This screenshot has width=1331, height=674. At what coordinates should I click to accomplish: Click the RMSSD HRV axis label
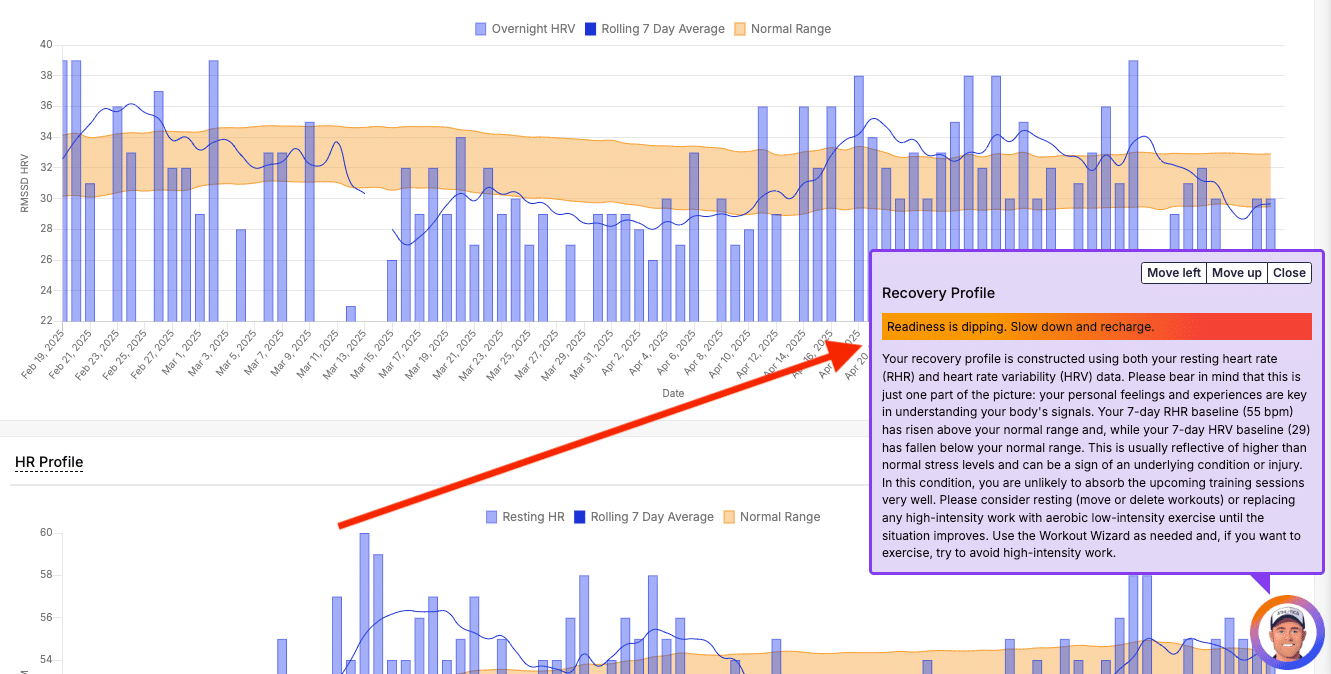25,182
